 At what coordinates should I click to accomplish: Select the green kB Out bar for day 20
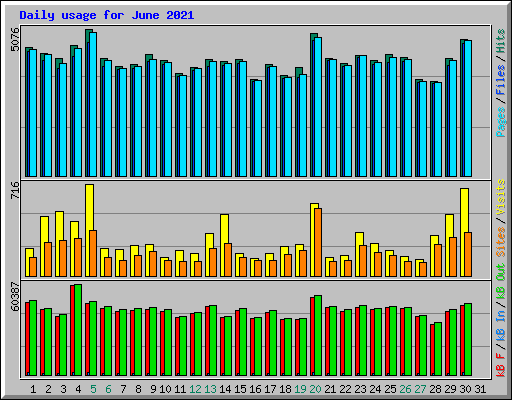(318, 335)
